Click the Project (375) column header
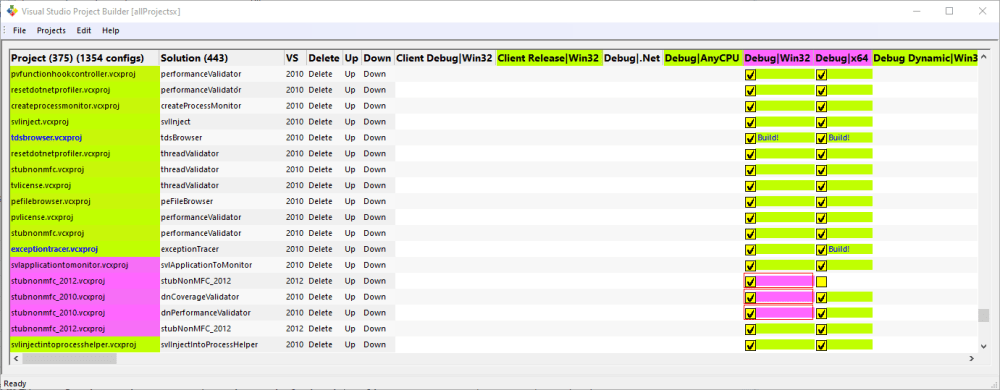Image resolution: width=1000 pixels, height=390 pixels. point(84,58)
